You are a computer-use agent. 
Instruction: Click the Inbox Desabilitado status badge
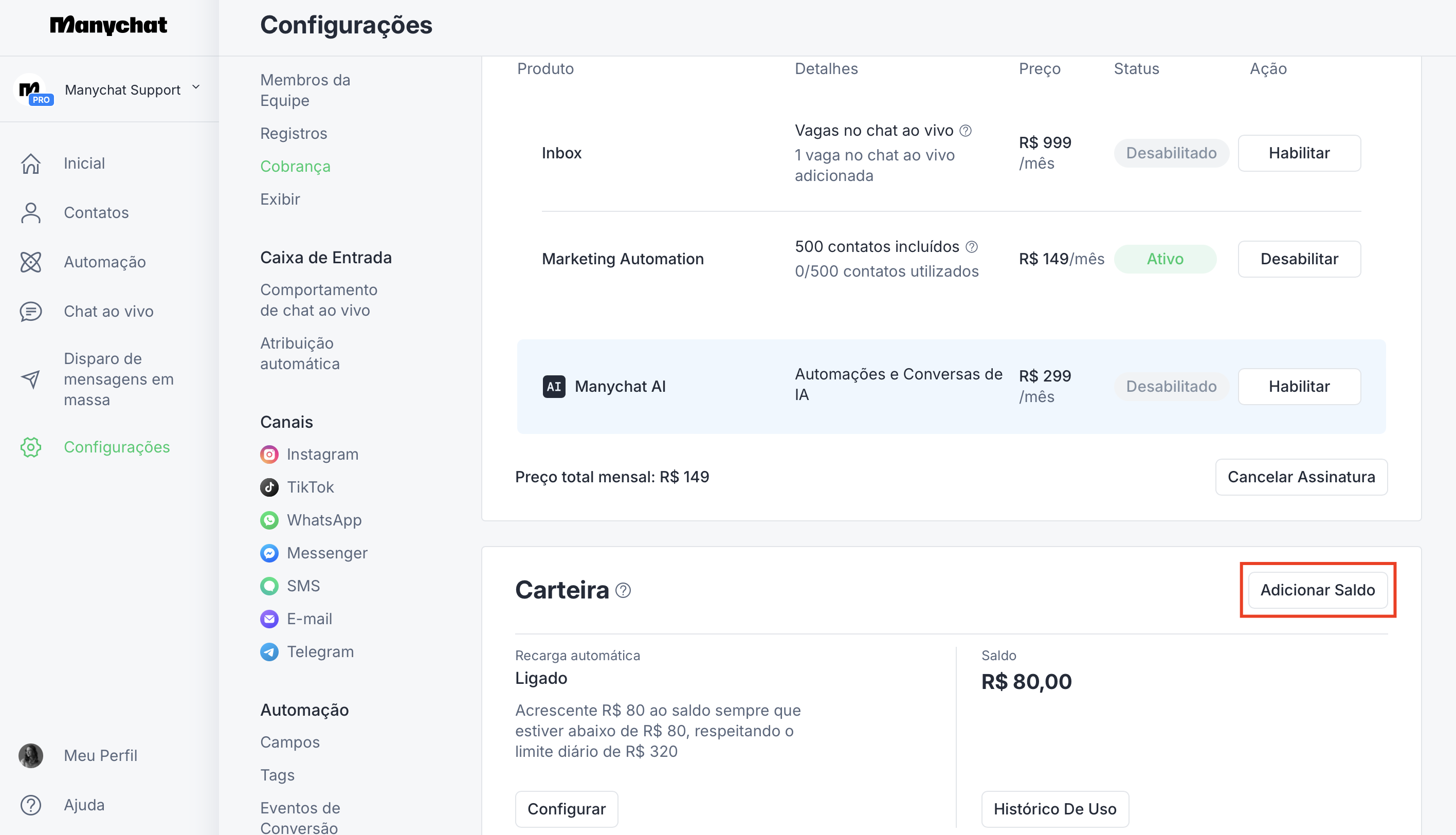[x=1172, y=154]
